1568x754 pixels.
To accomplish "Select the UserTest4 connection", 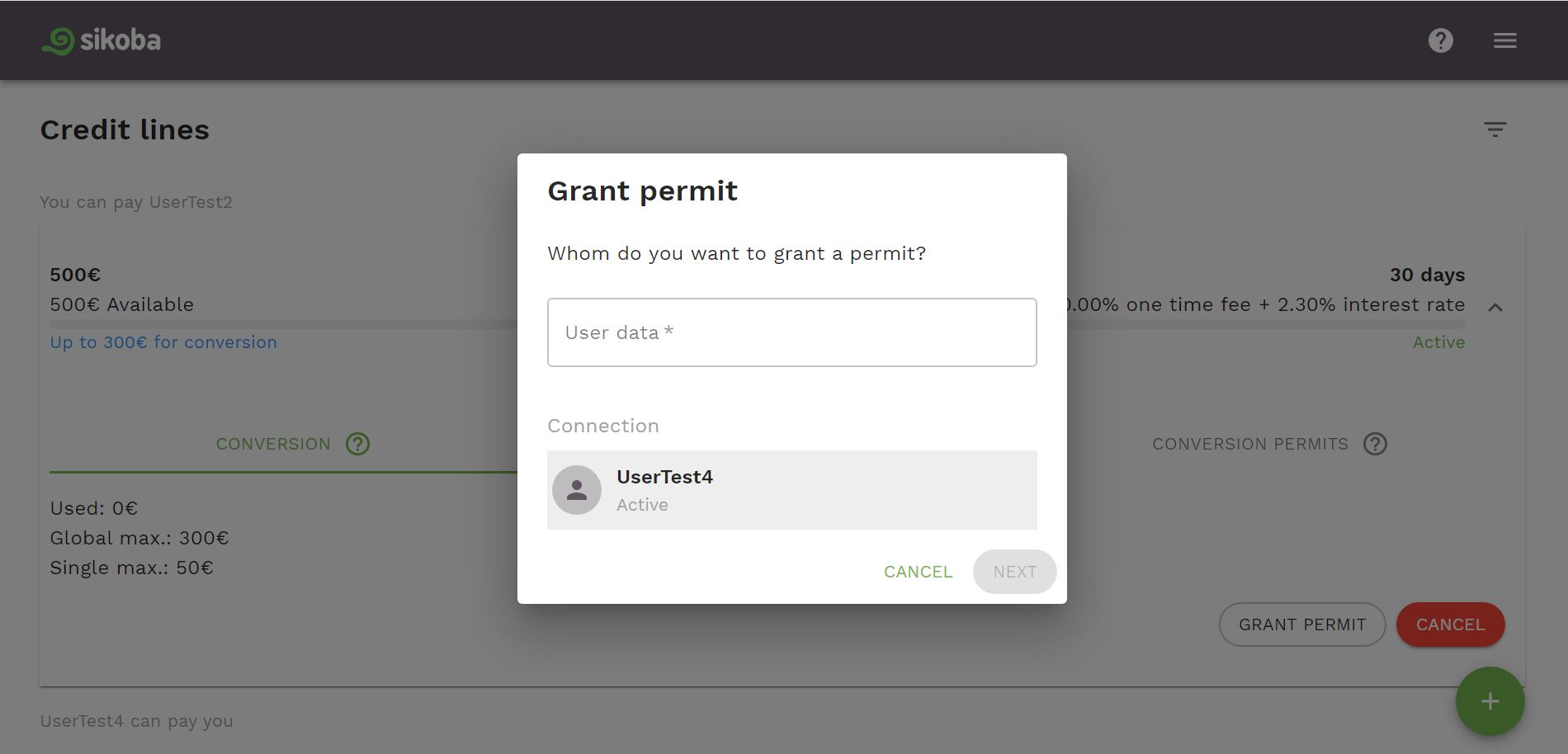I will coord(792,490).
